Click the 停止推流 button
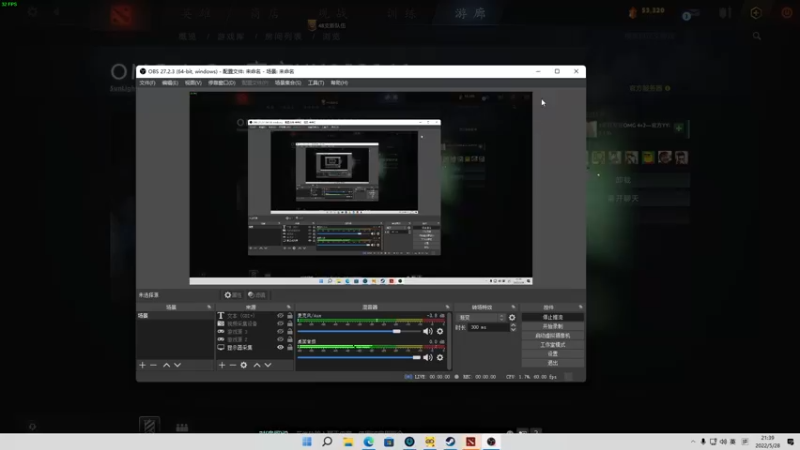The image size is (800, 450). pyautogui.click(x=553, y=317)
